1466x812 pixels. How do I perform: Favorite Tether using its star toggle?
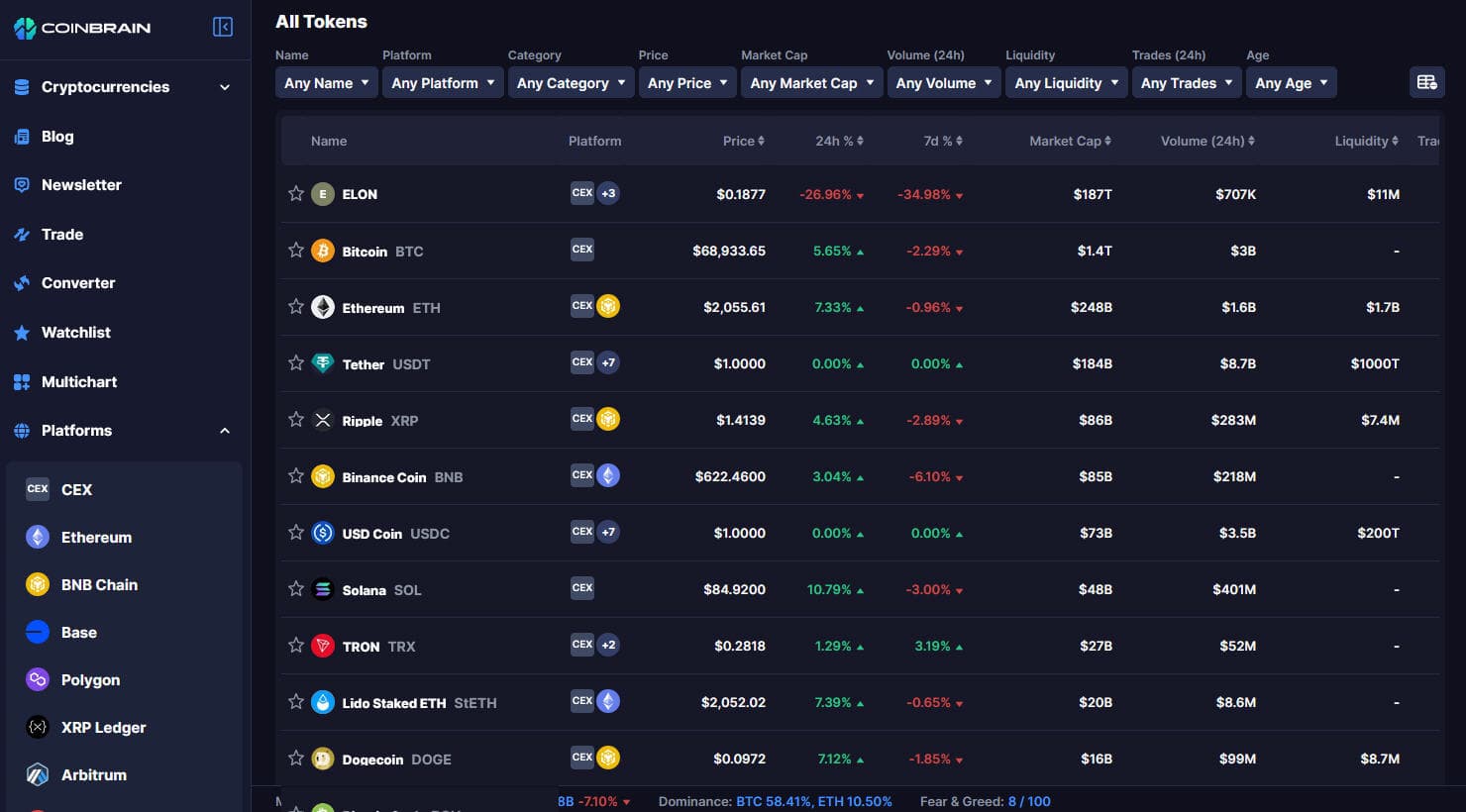click(x=295, y=363)
